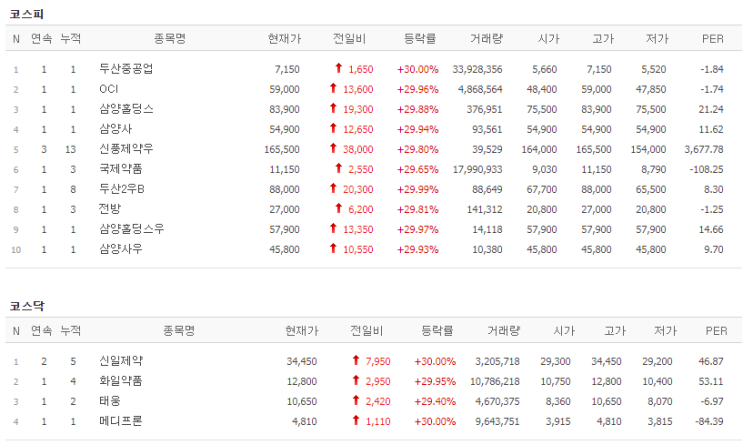
Task: Select 화일약품 volume 10,786,218
Action: [495, 381]
